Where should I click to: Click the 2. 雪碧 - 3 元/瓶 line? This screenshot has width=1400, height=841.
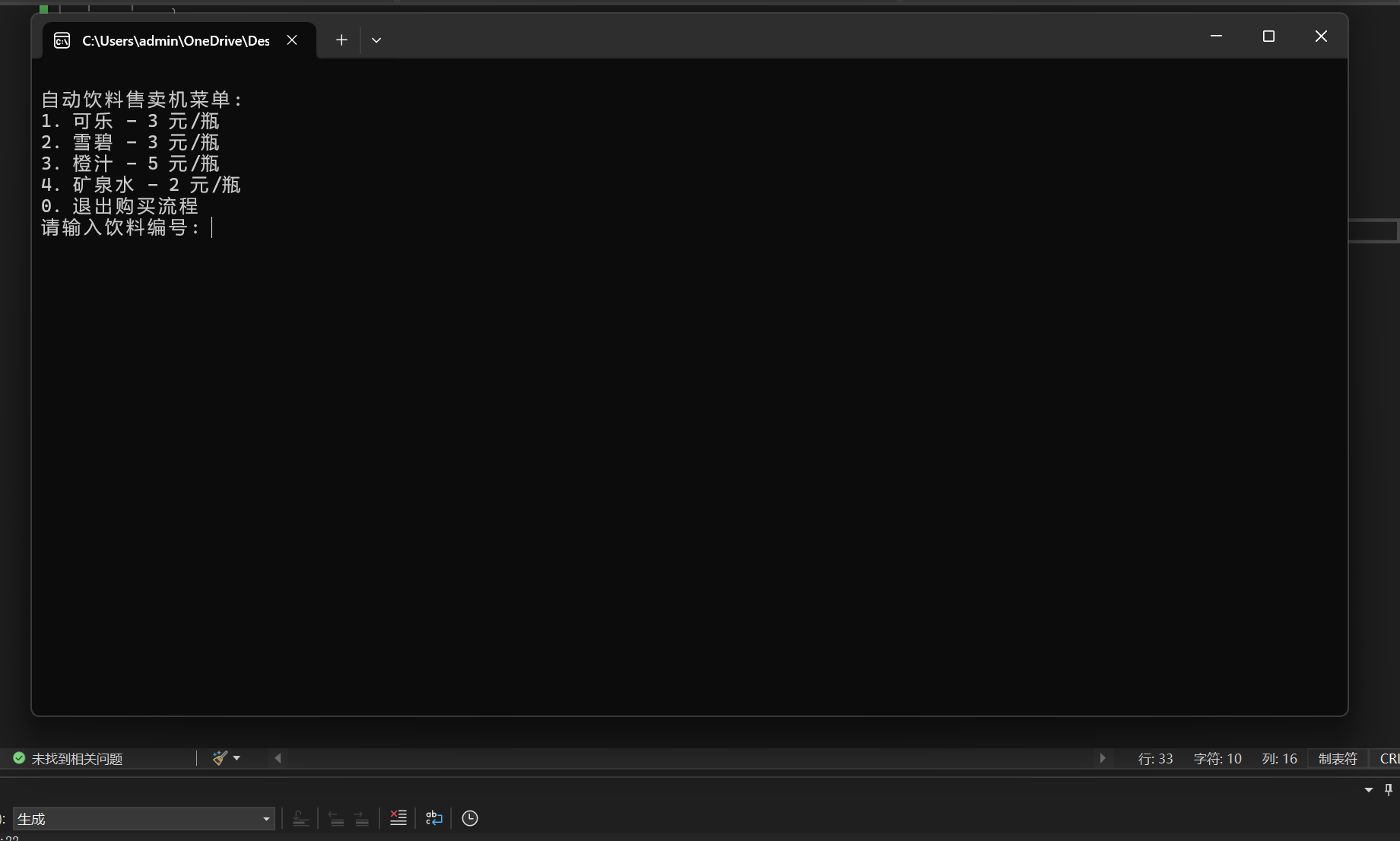point(130,142)
